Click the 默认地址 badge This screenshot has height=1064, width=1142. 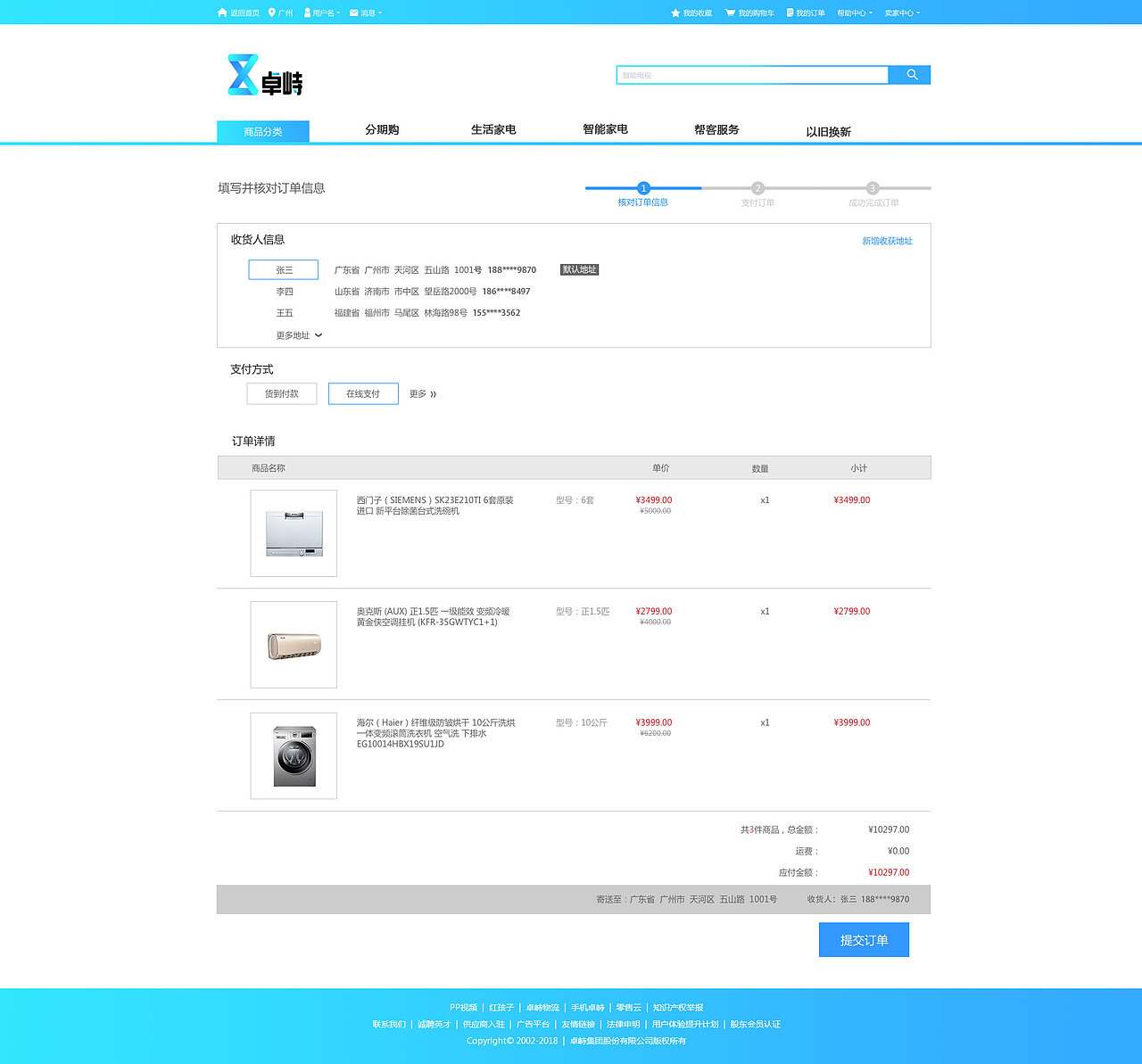[x=579, y=269]
